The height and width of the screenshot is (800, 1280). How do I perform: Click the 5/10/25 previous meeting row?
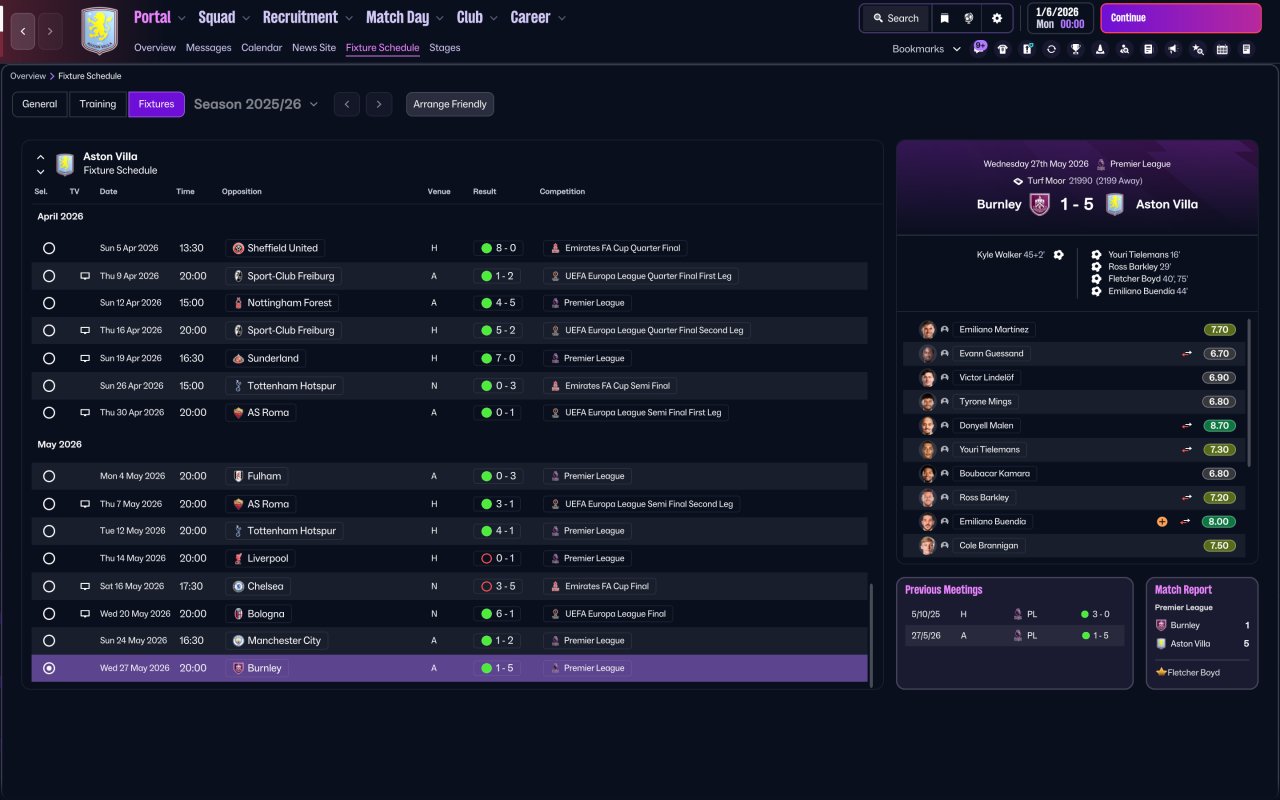tap(1014, 614)
